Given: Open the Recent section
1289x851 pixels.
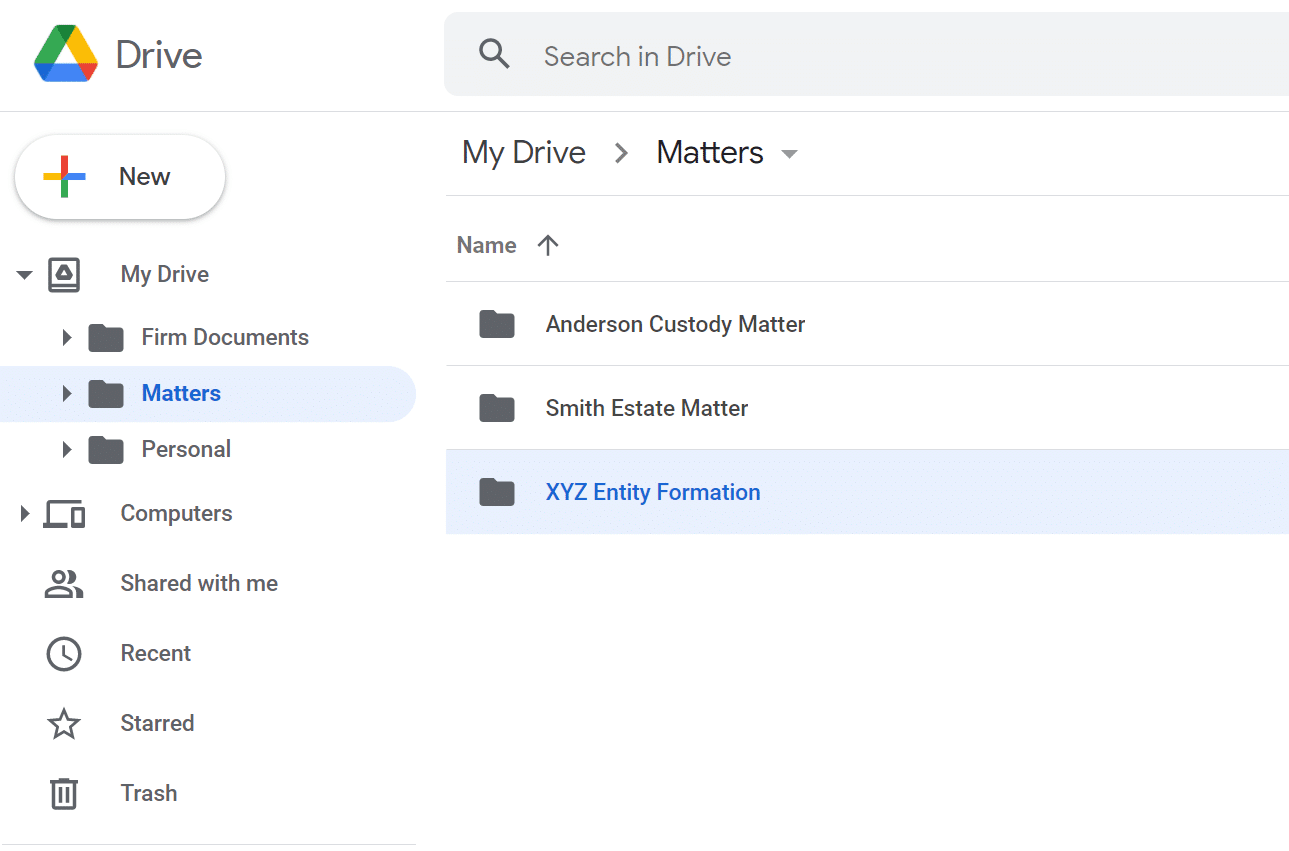Looking at the screenshot, I should (x=156, y=654).
